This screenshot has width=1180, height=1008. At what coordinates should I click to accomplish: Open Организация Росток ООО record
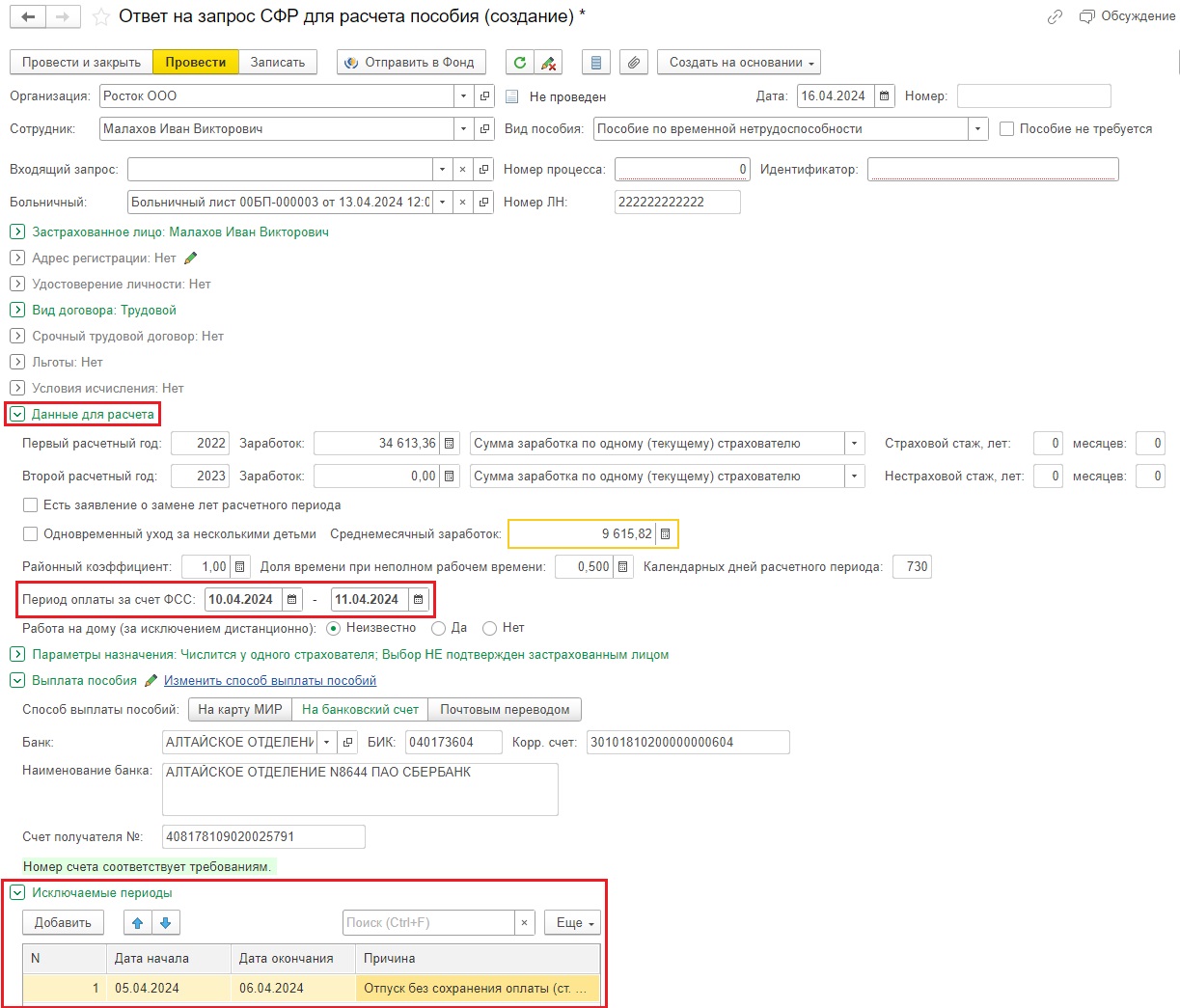(485, 96)
